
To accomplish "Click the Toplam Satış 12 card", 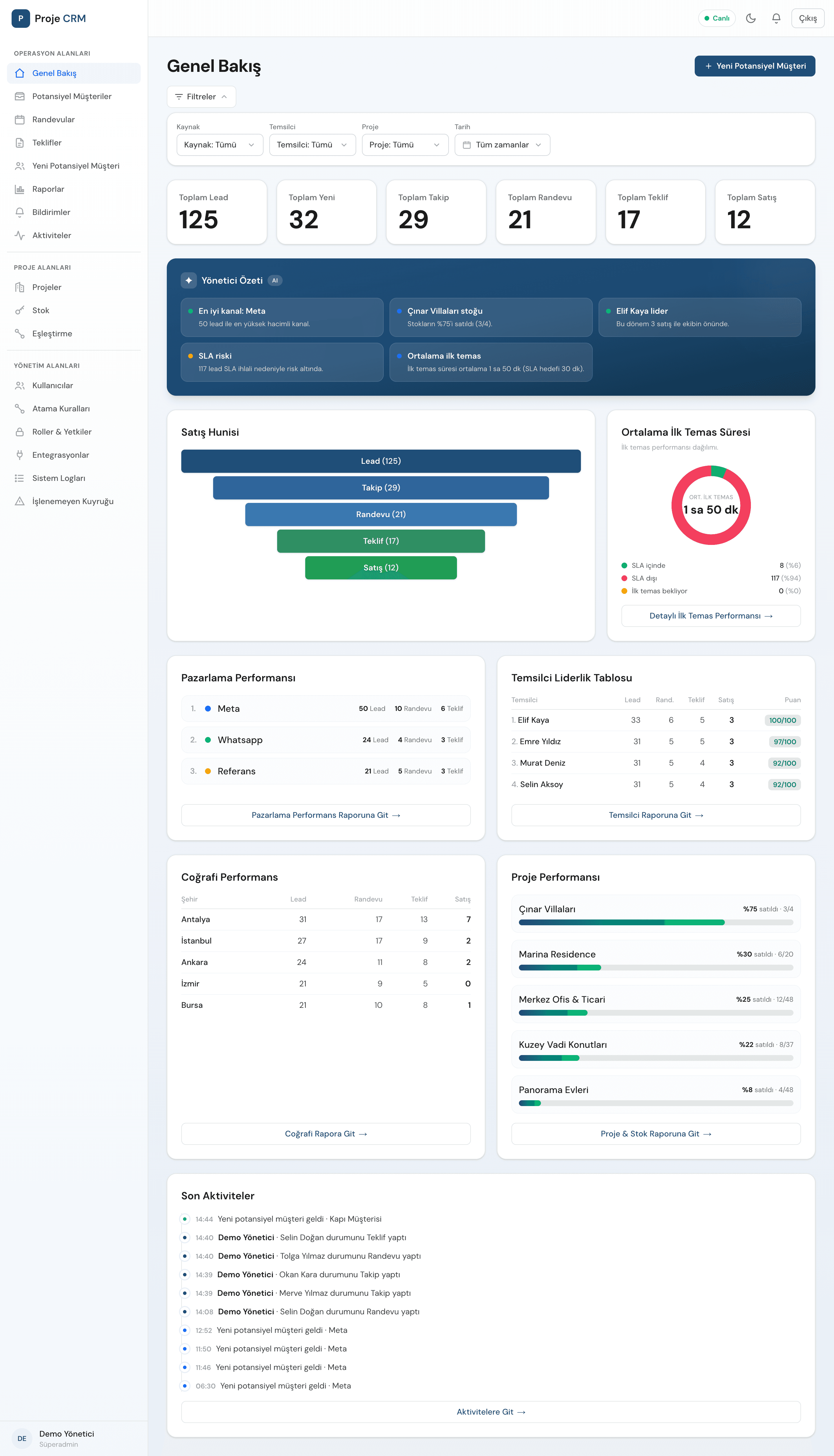I will [x=765, y=212].
